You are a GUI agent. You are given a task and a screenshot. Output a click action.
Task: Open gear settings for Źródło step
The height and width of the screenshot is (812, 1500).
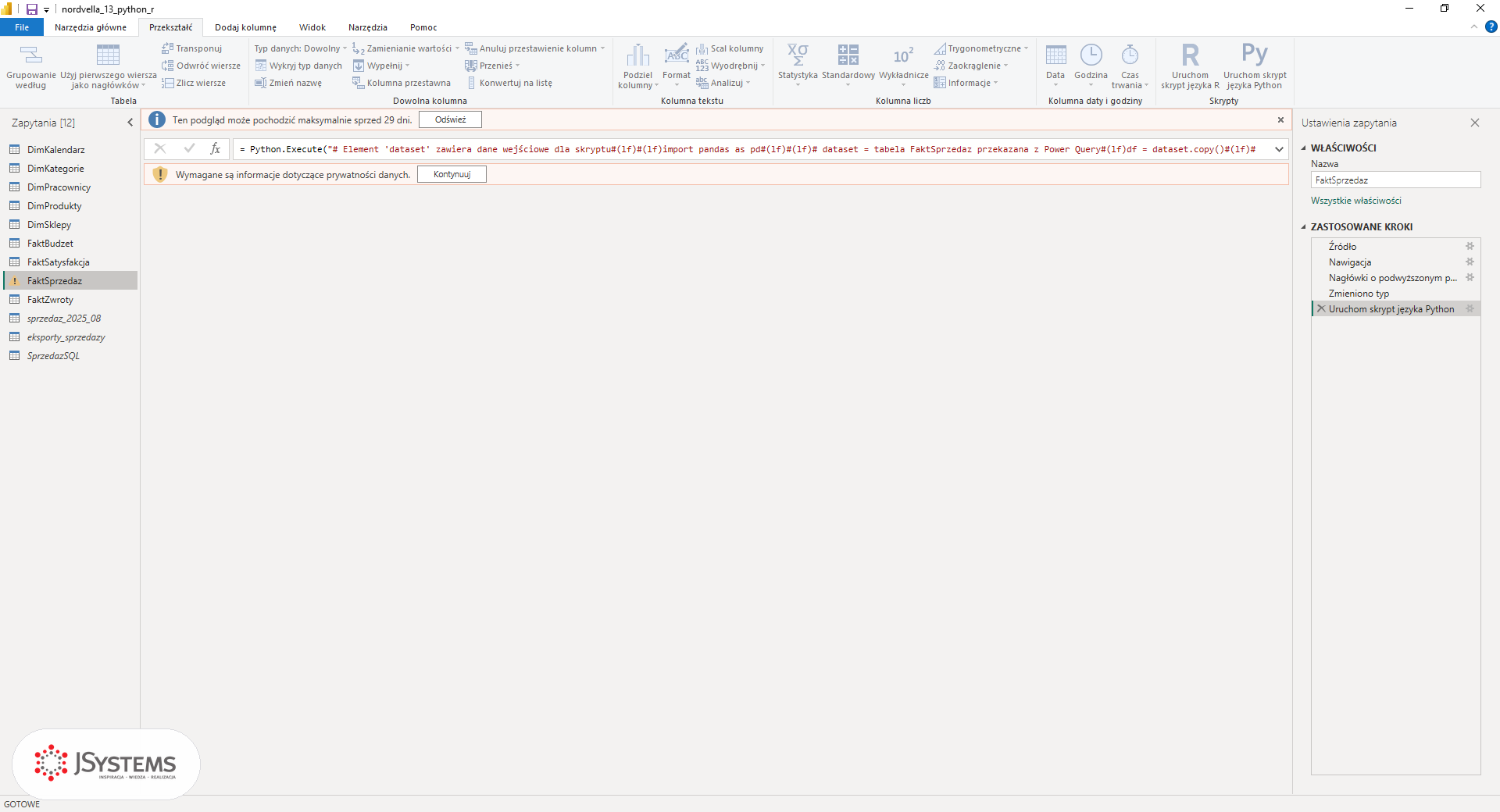coord(1470,246)
